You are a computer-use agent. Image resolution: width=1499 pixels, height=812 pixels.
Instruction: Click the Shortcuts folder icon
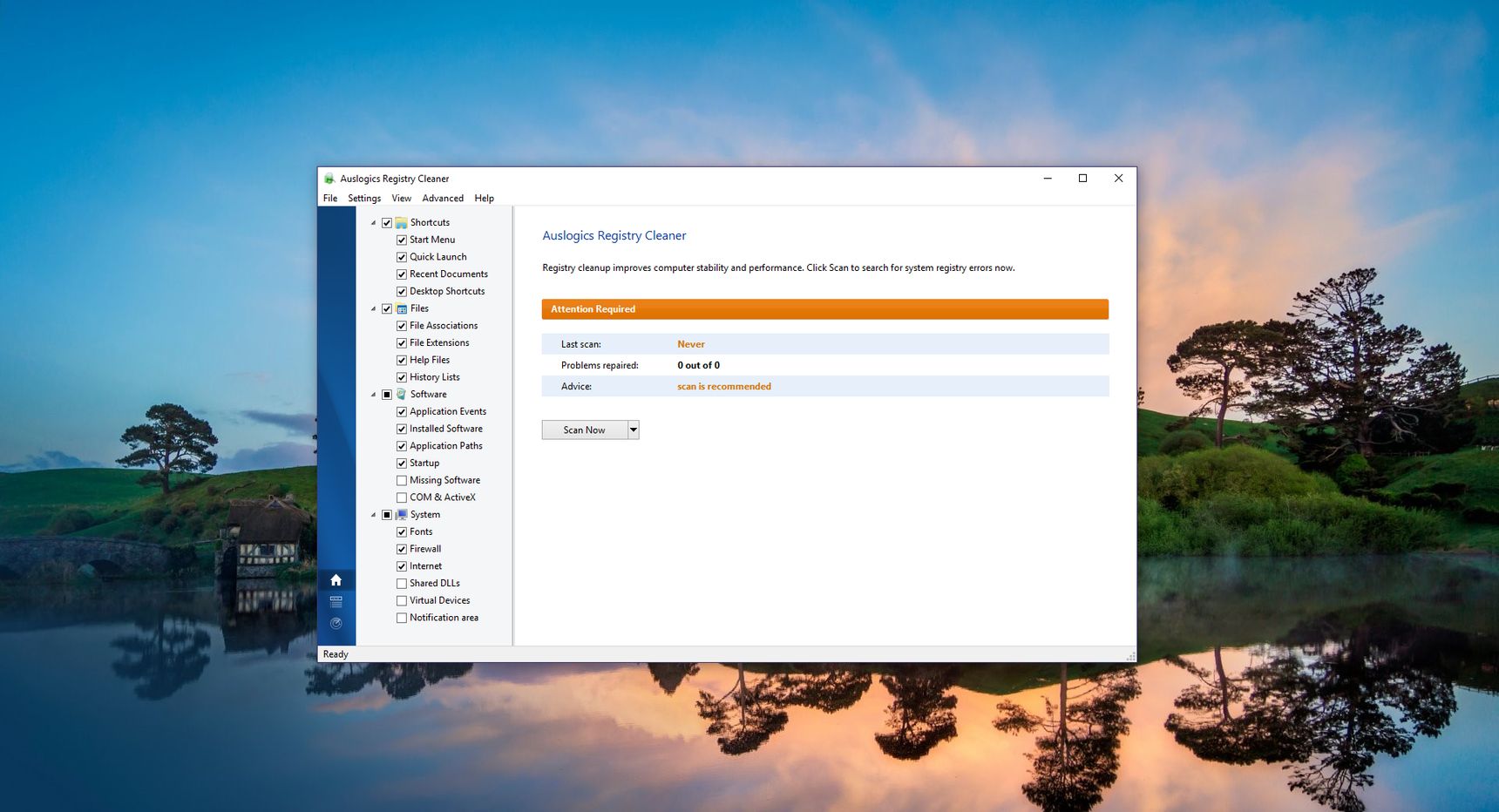coord(402,223)
